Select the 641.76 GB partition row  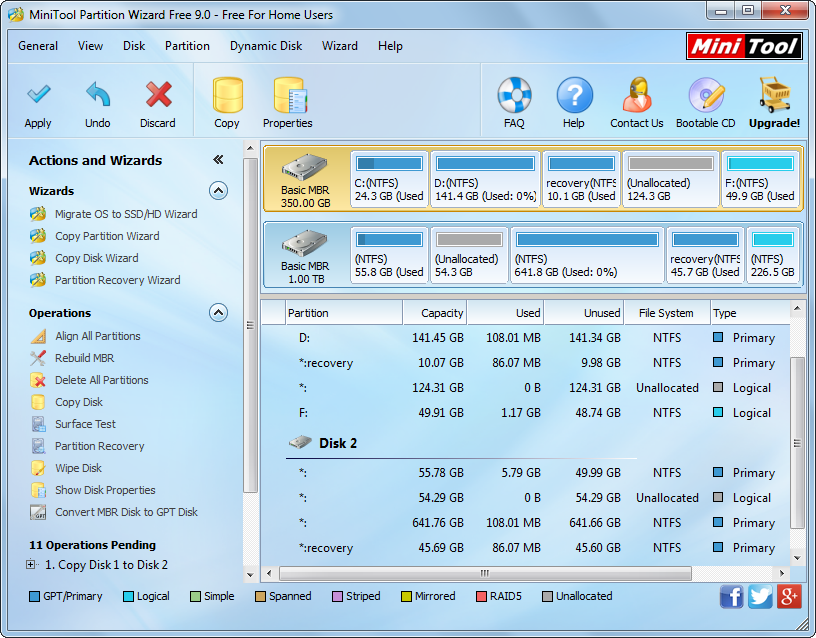point(526,522)
